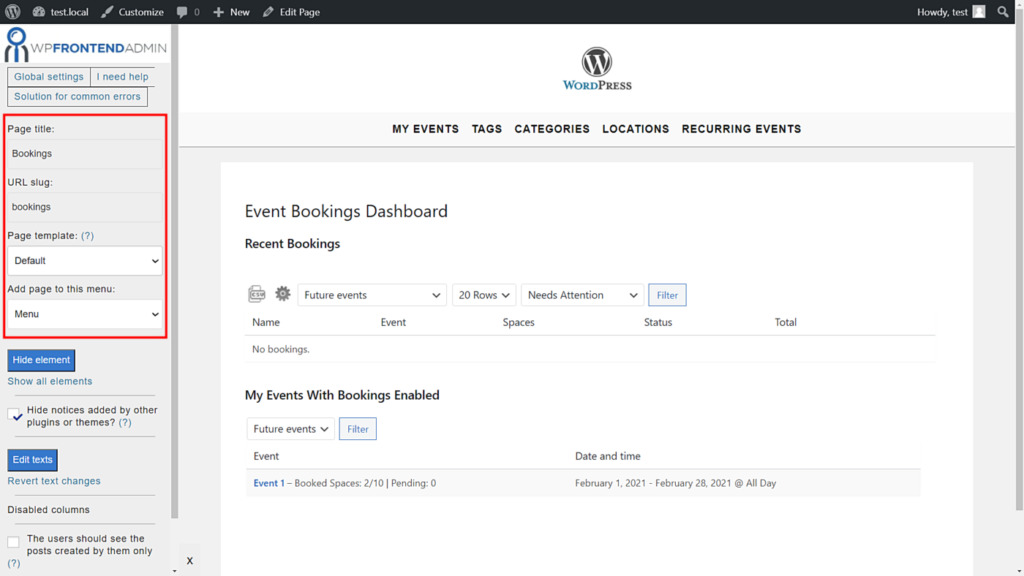
Task: Export recent bookings to CSV
Action: pyautogui.click(x=256, y=294)
